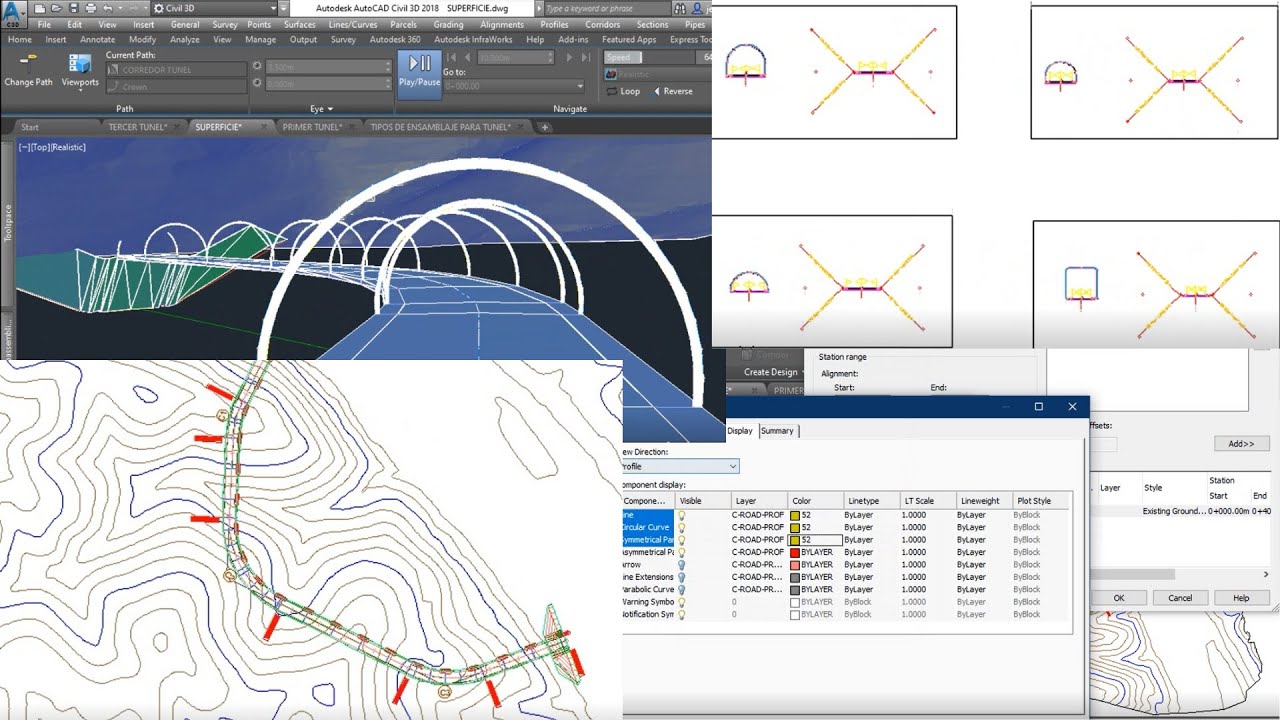Click the Loop playback option

pos(623,91)
